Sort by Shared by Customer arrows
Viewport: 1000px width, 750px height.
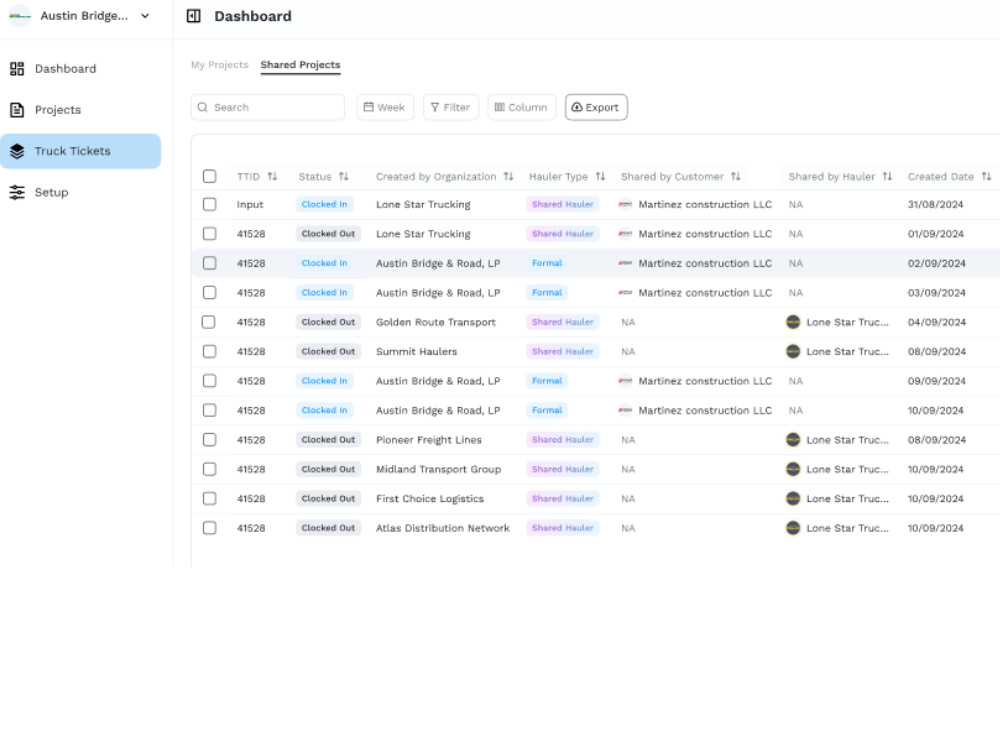pyautogui.click(x=735, y=177)
